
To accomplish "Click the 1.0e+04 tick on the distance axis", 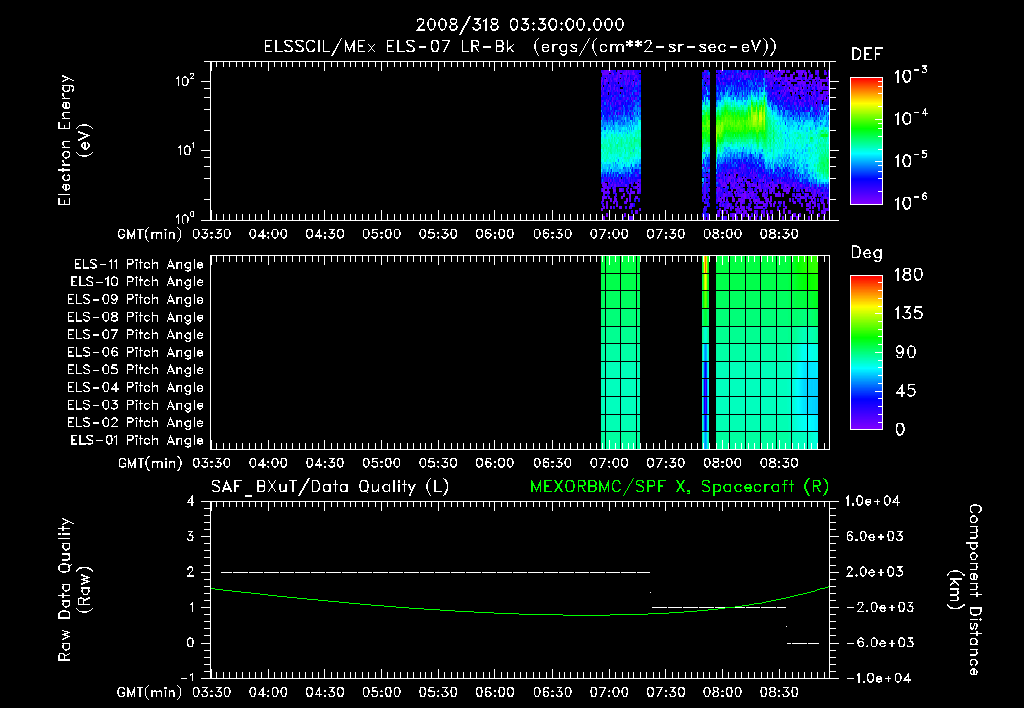I will 872,502.
